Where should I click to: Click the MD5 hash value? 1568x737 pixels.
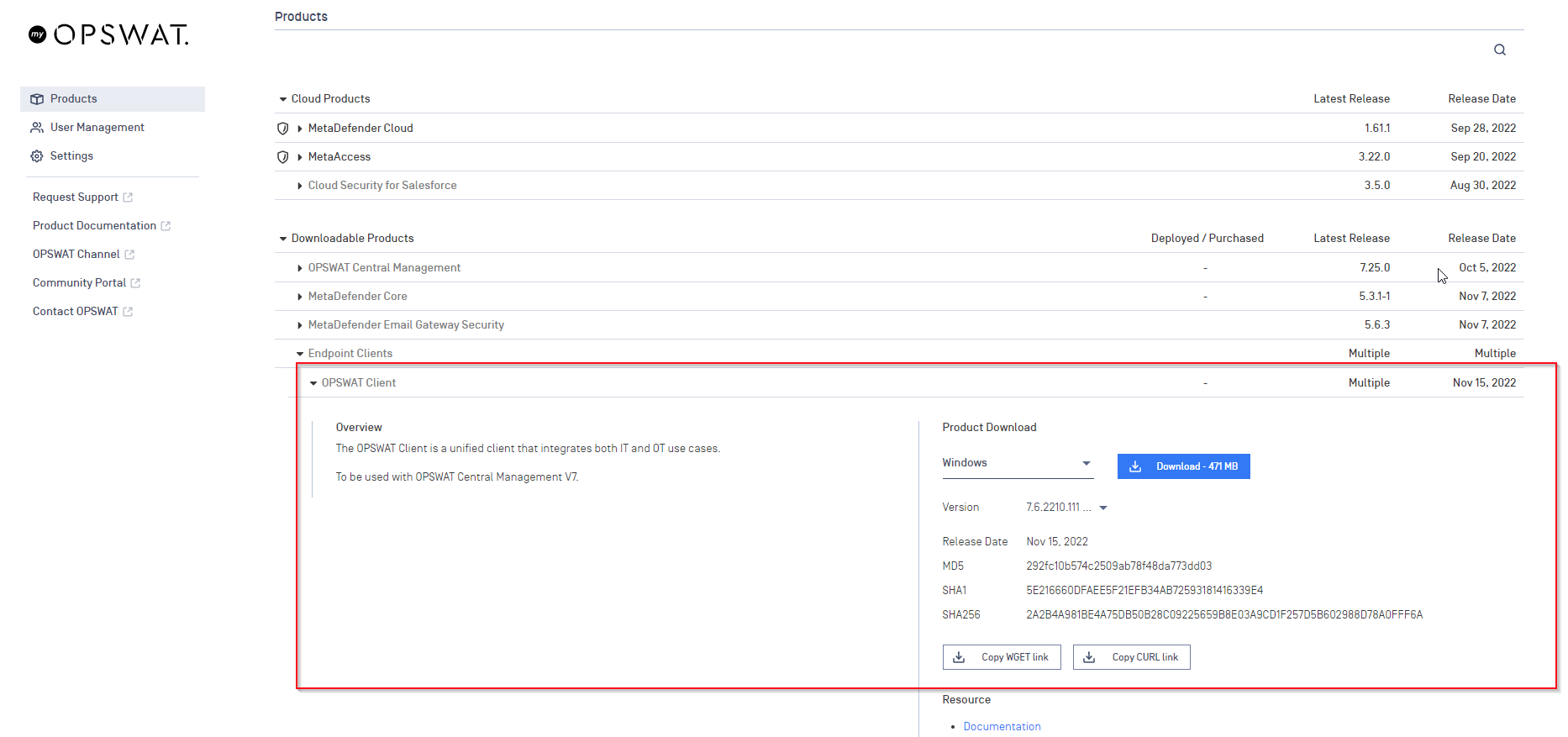pos(1118,566)
